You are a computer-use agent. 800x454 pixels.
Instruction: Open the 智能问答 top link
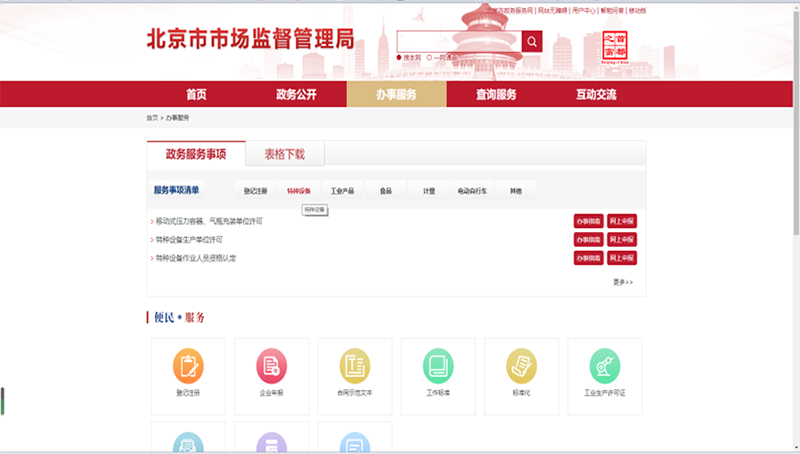pos(612,10)
